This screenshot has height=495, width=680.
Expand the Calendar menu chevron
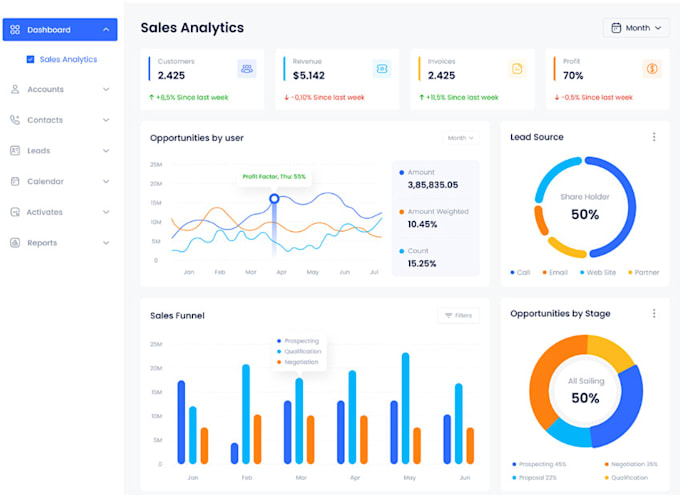(106, 181)
